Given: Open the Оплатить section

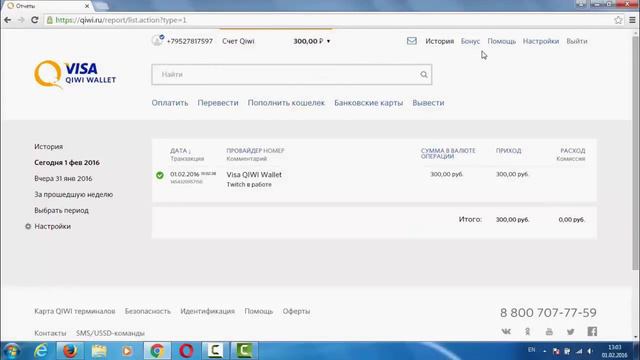Looking at the screenshot, I should pyautogui.click(x=170, y=103).
